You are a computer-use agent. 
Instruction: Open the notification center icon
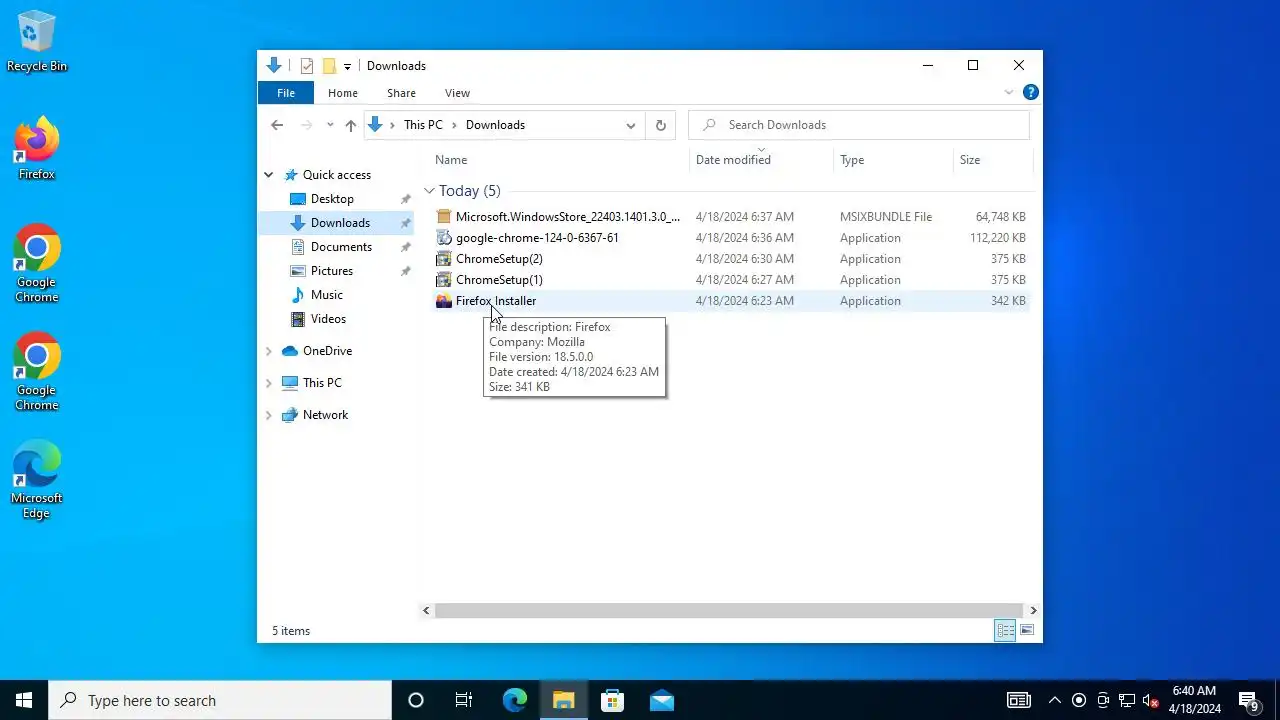pyautogui.click(x=1249, y=701)
